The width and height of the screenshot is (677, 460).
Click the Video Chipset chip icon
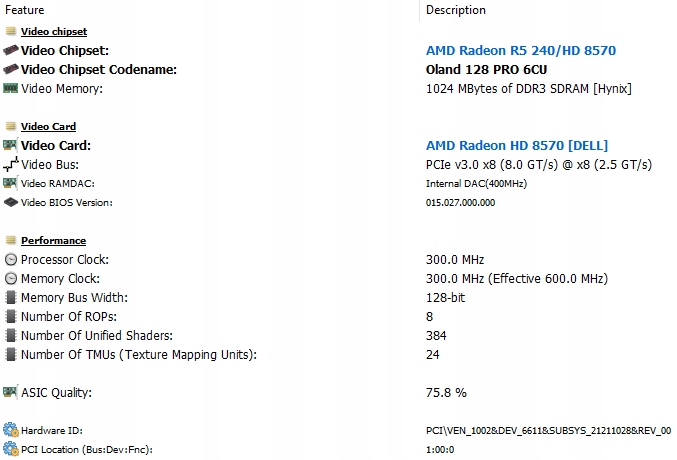point(11,50)
